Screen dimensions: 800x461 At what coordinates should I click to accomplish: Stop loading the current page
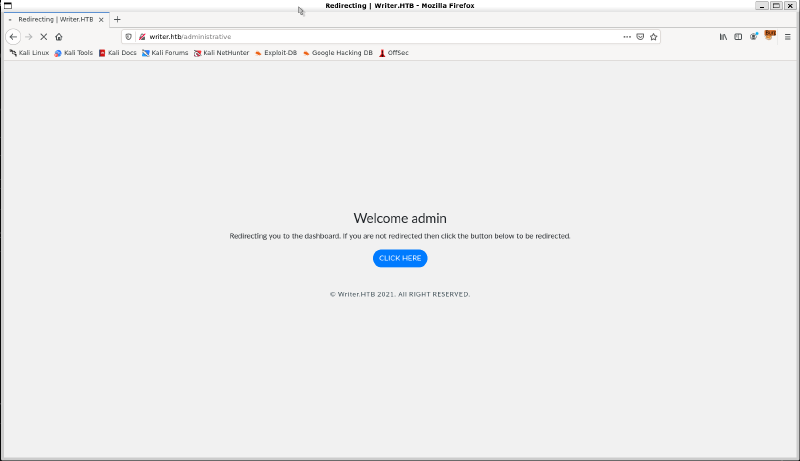point(43,36)
